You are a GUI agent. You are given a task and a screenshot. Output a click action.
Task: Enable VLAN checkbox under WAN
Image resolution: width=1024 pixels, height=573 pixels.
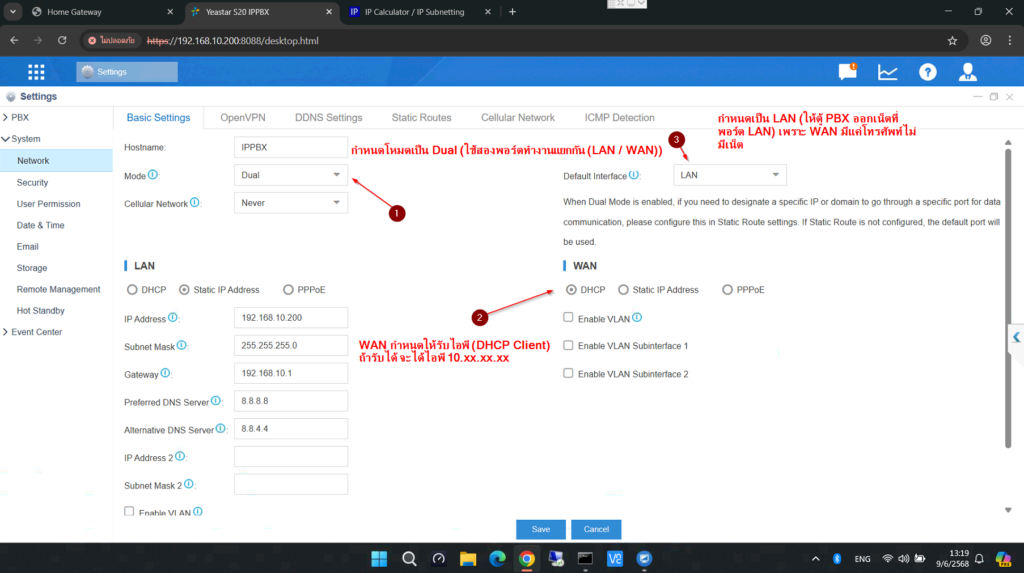568,318
